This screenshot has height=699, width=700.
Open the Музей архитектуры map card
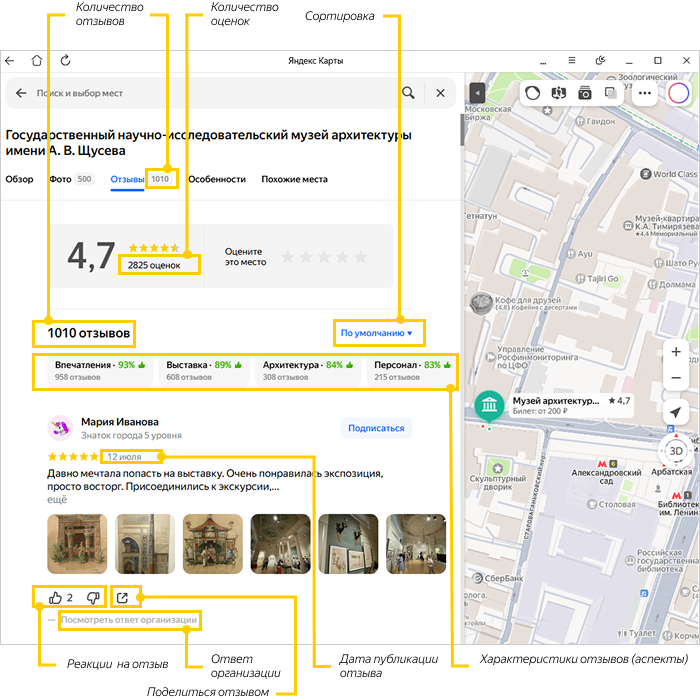click(571, 405)
